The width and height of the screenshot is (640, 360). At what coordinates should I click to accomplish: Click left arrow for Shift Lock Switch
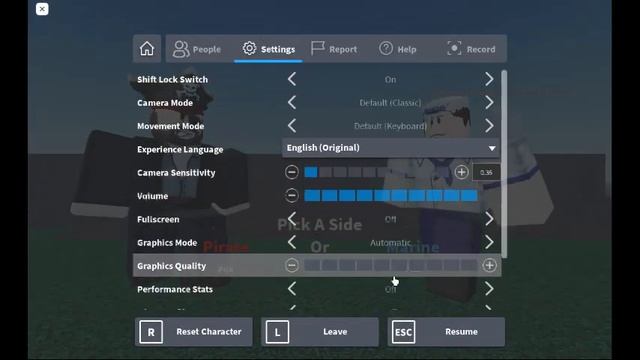[x=292, y=79]
